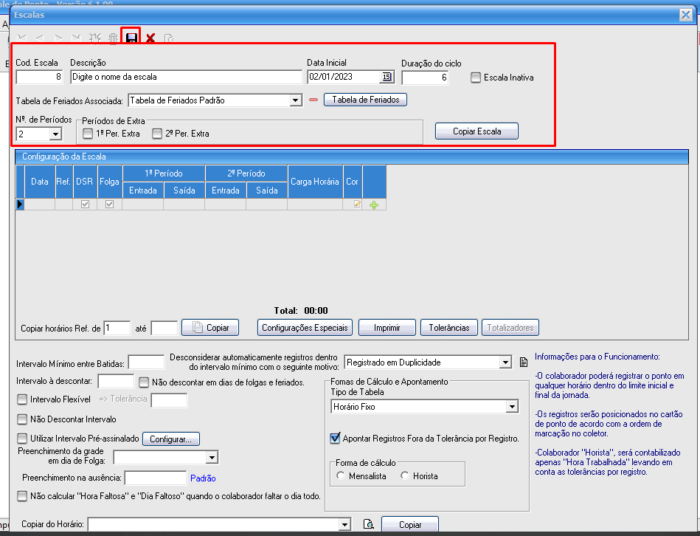Expand the Tipo de Tabela dropdown
Screen dimensions: 700x536
tap(511, 407)
